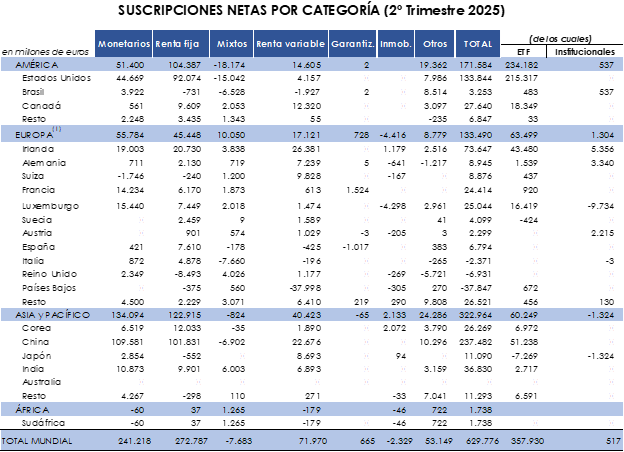Click the Otros column header

433,43
